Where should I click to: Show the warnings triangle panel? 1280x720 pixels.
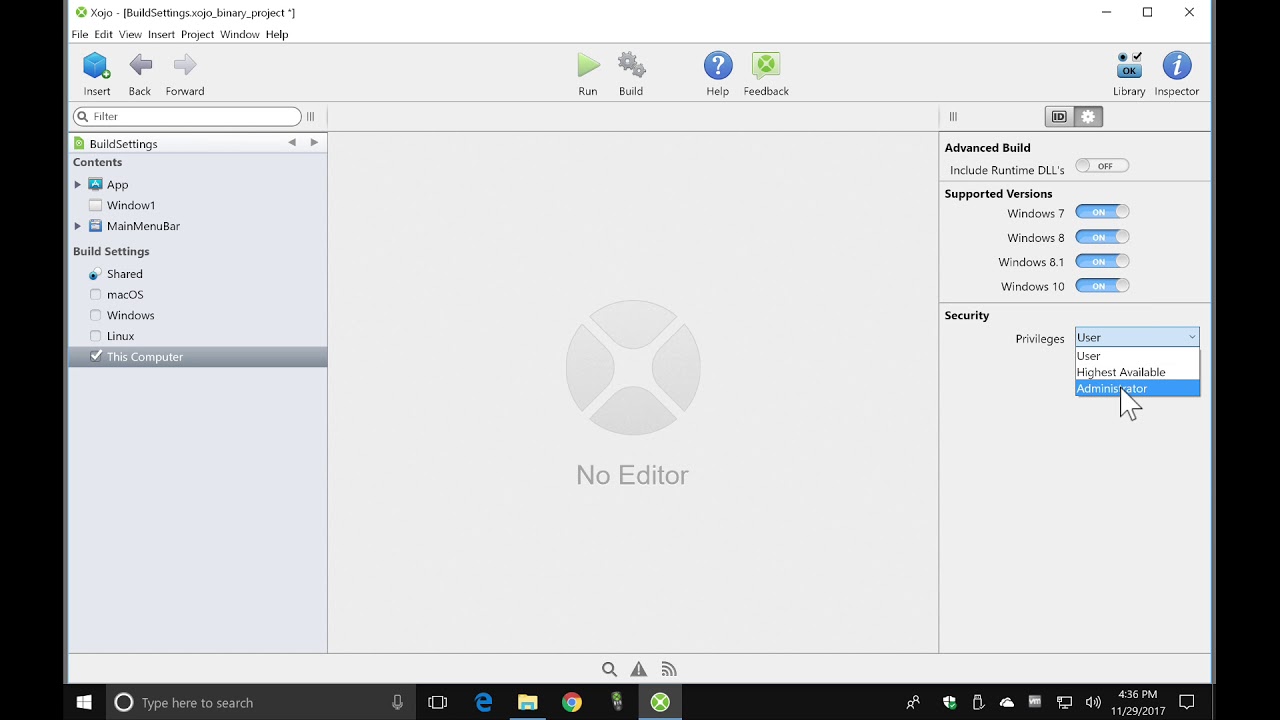(x=639, y=669)
